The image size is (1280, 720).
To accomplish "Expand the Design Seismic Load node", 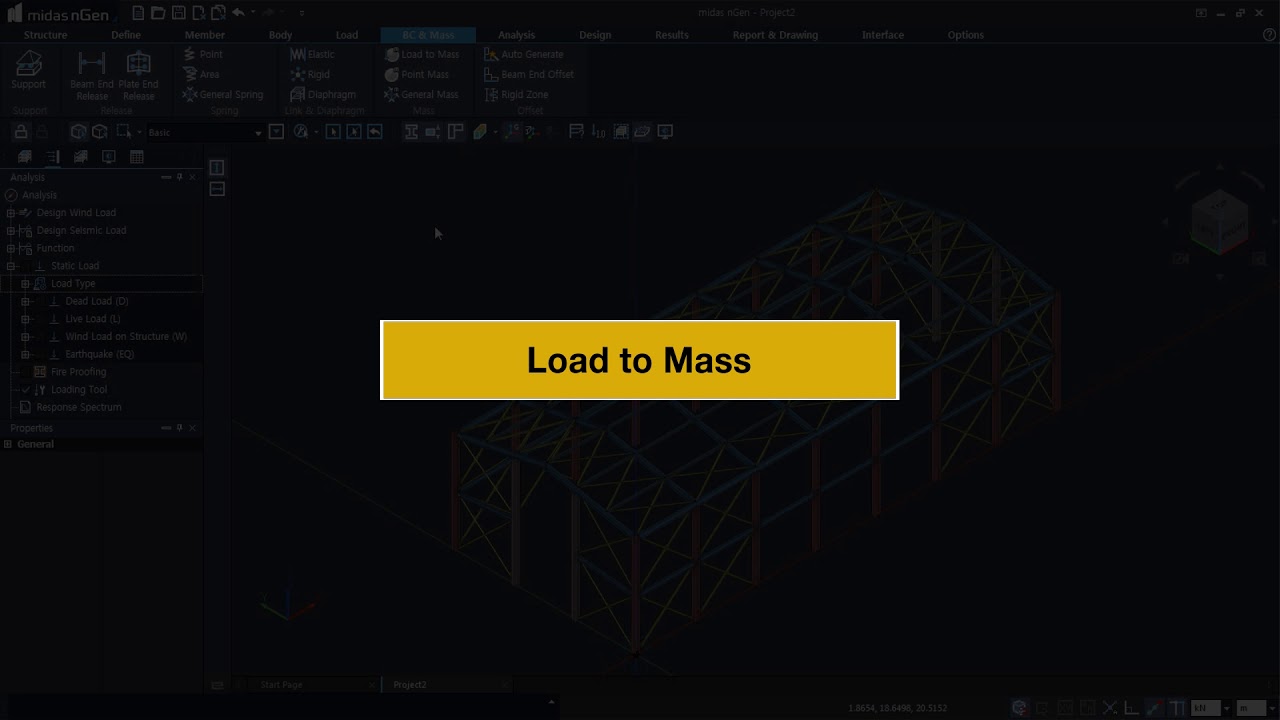I will coord(11,231).
